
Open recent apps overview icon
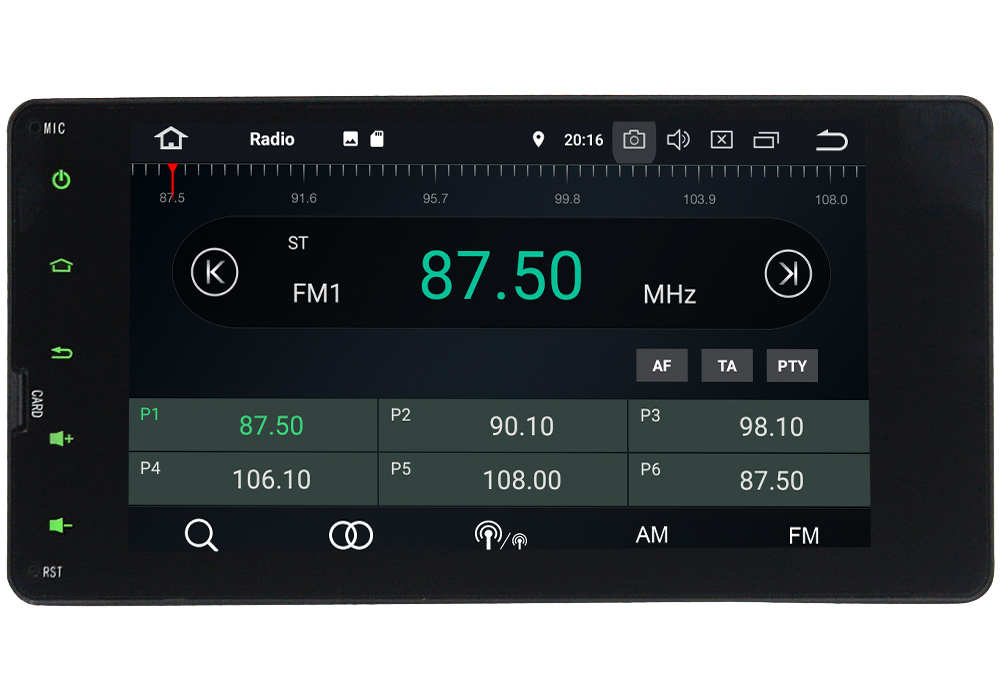coord(766,140)
